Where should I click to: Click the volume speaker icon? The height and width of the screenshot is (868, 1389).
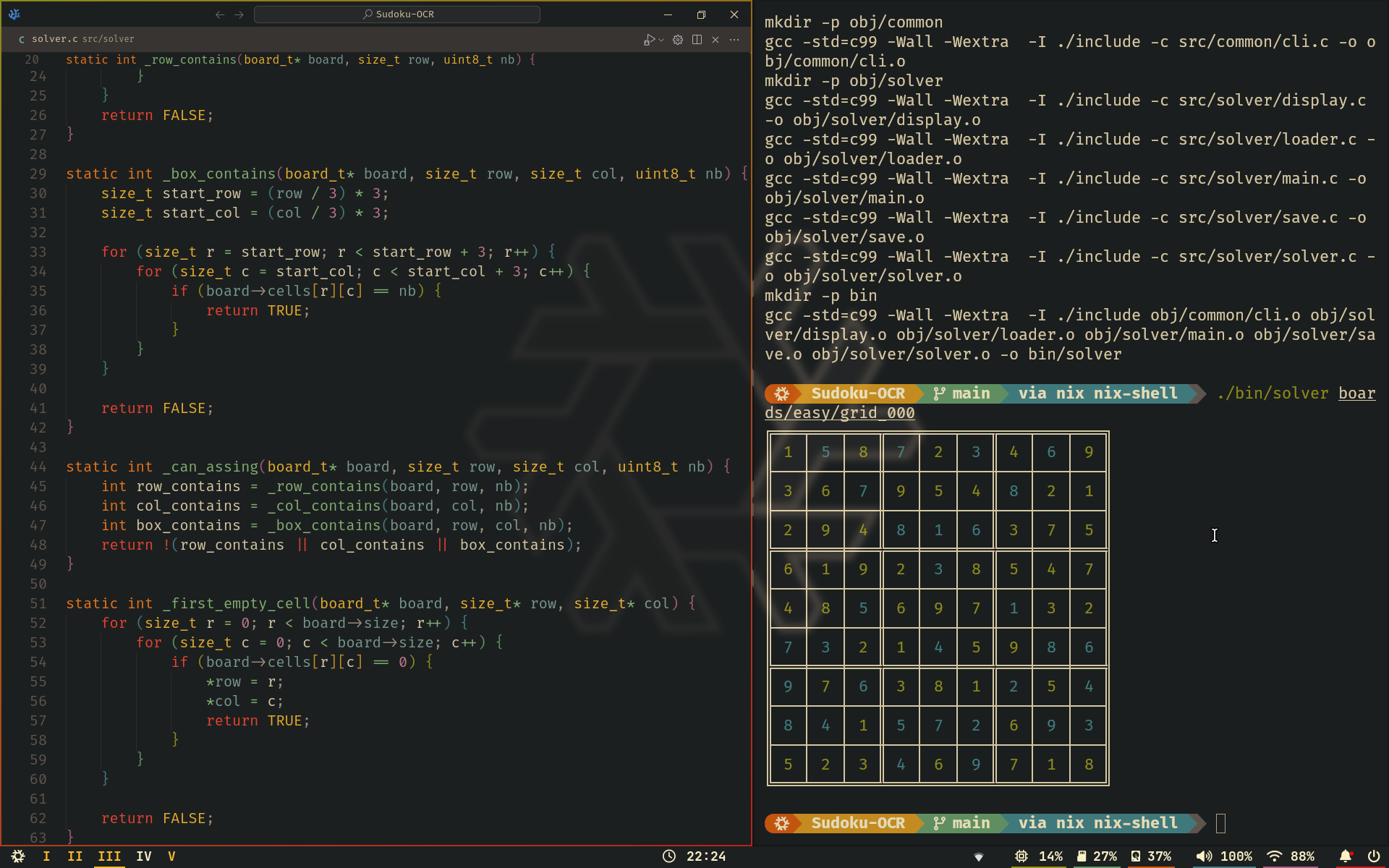click(x=1204, y=856)
